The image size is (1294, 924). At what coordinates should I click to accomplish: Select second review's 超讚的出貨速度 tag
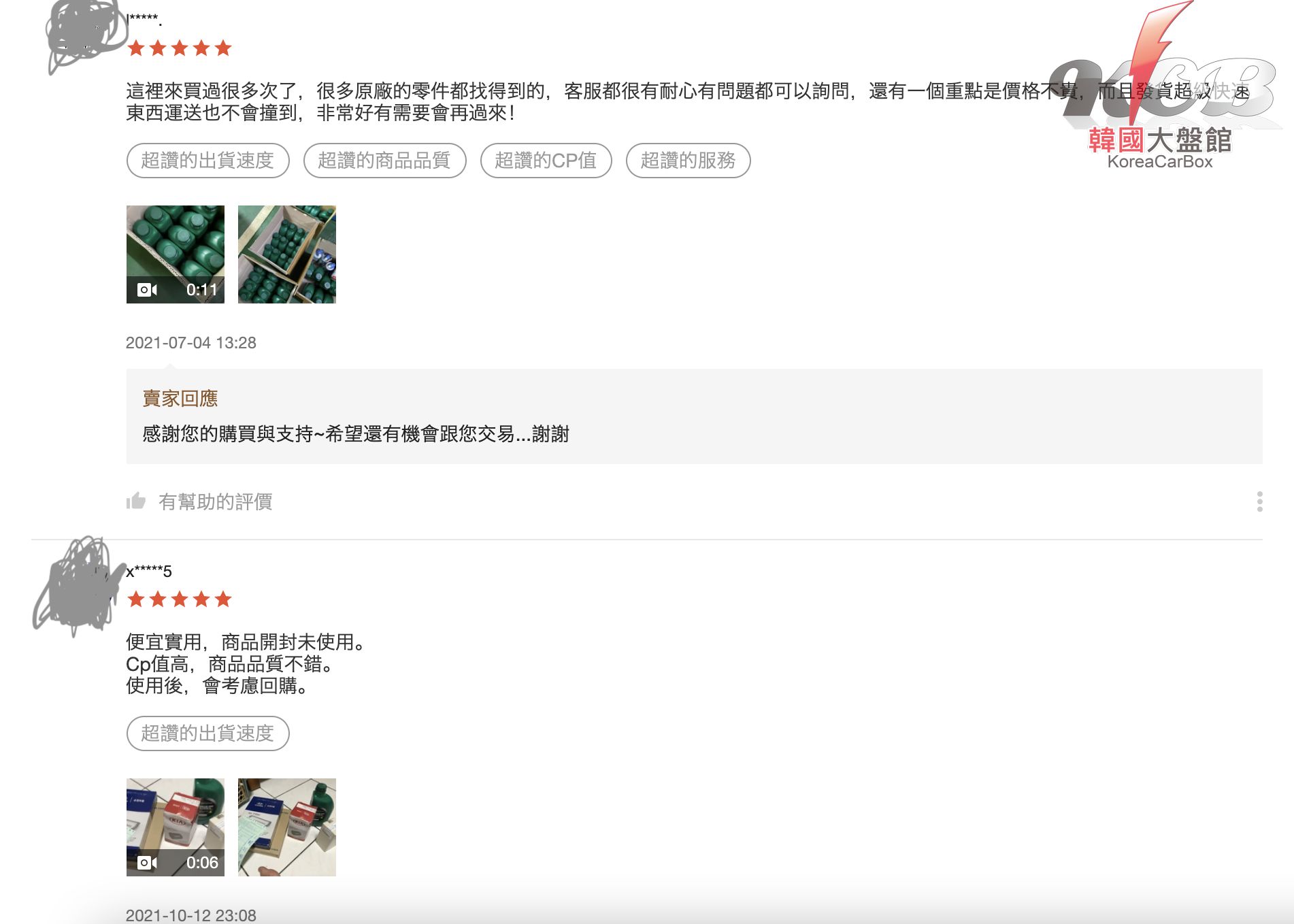[208, 733]
